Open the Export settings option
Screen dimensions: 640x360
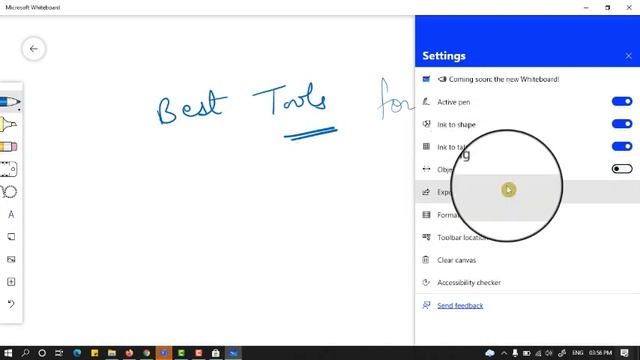[x=527, y=191]
